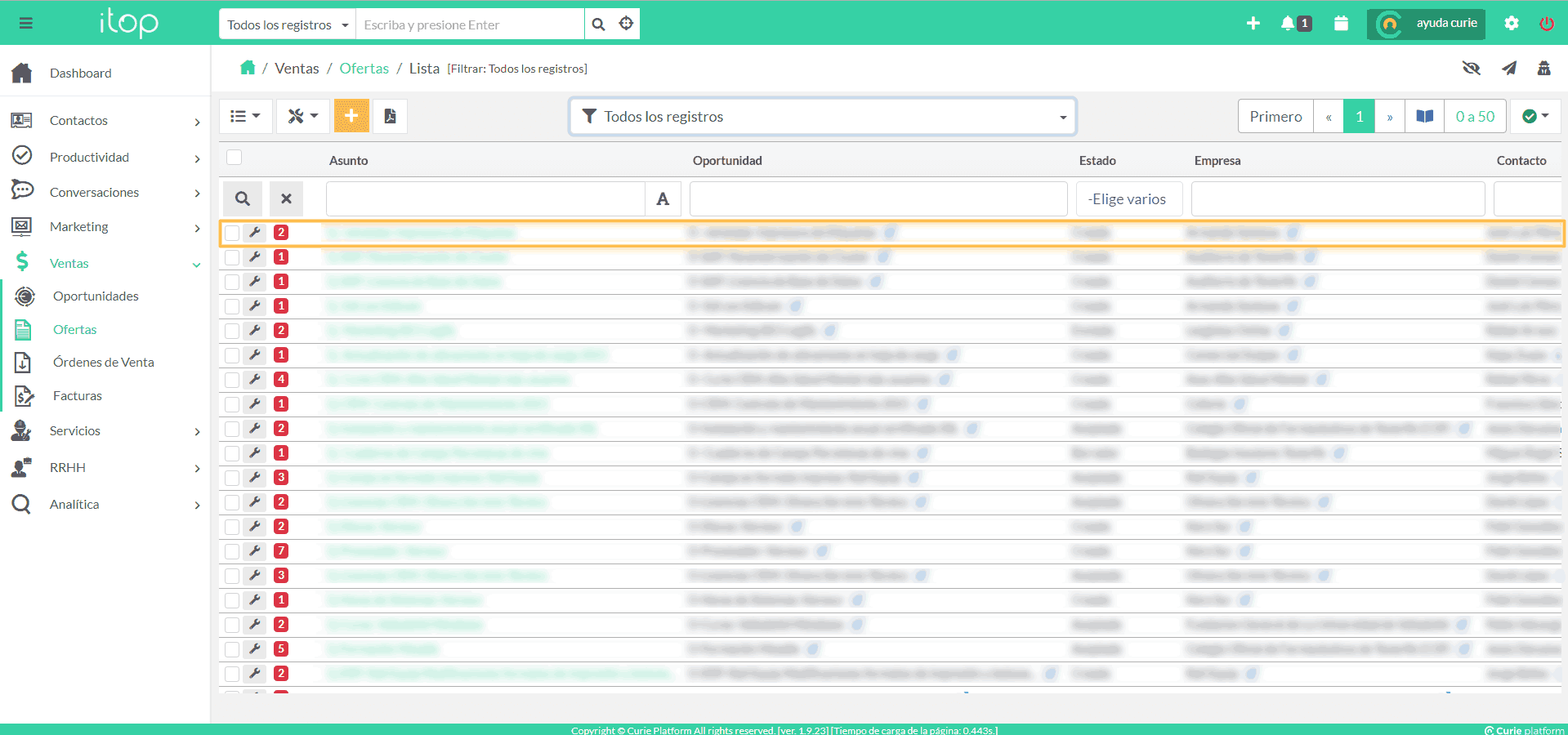Click the Primero pagination button

1275,117
